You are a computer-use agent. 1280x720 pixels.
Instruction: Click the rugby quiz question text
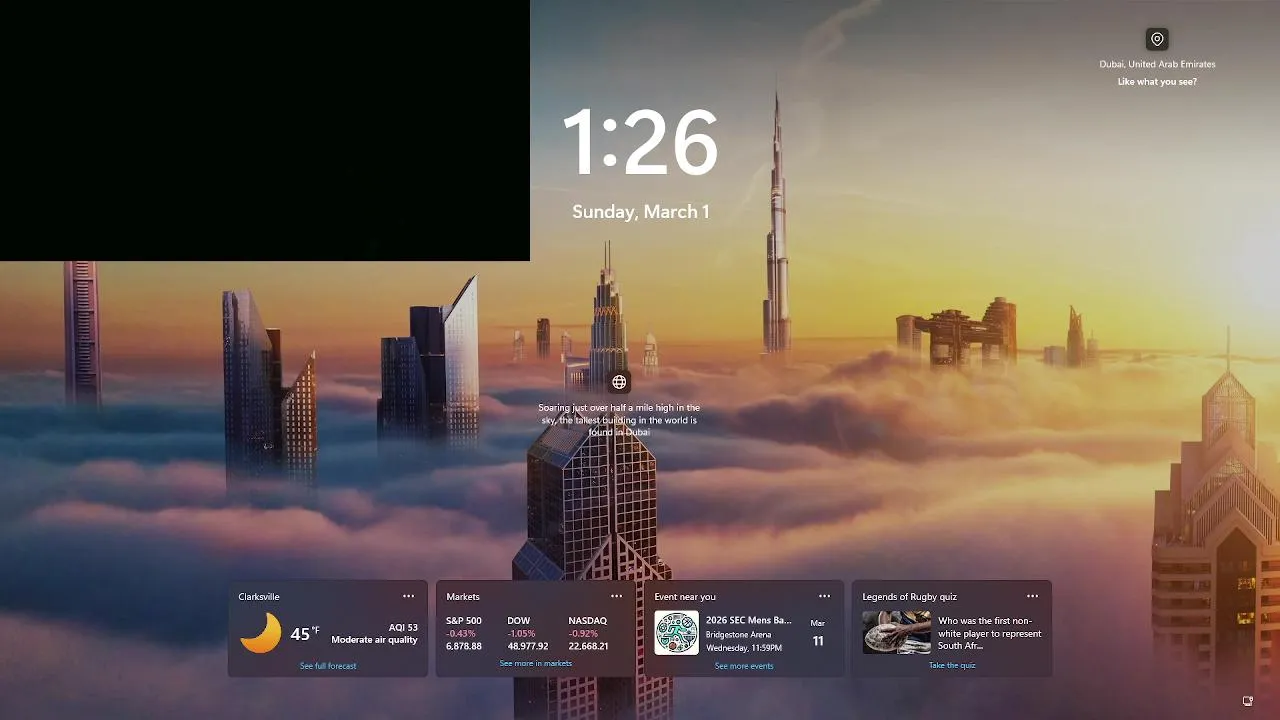(989, 633)
